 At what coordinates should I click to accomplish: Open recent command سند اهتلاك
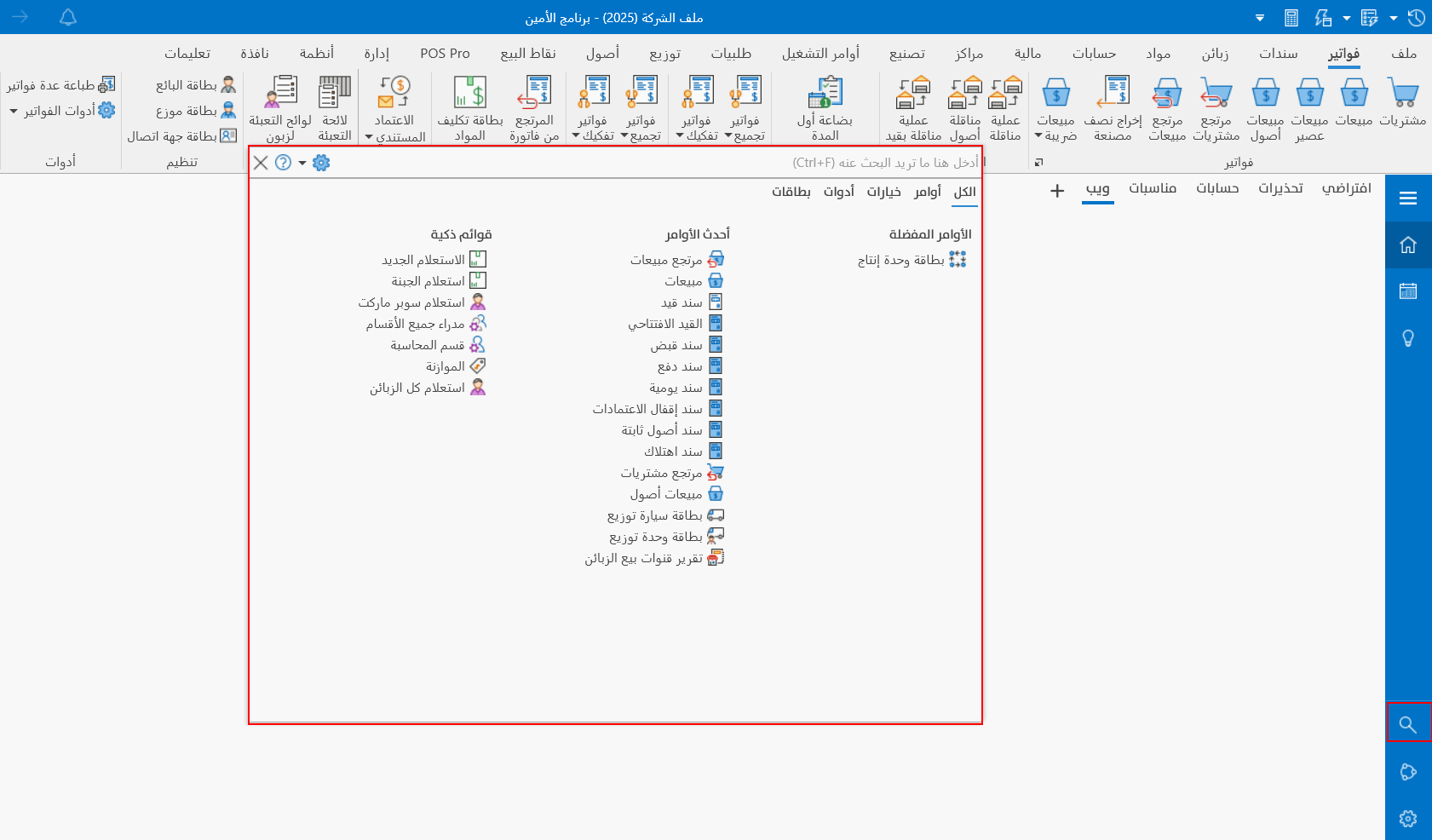coord(683,452)
